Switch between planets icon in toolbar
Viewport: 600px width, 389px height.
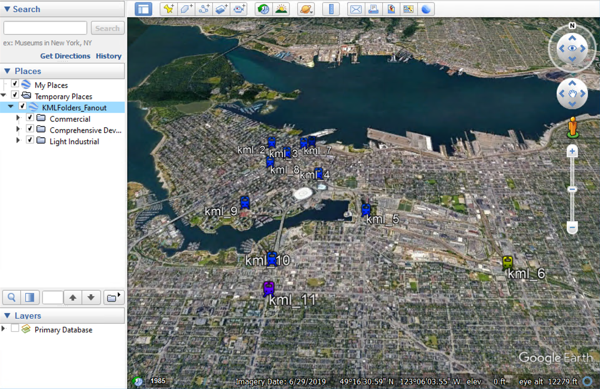(x=306, y=9)
